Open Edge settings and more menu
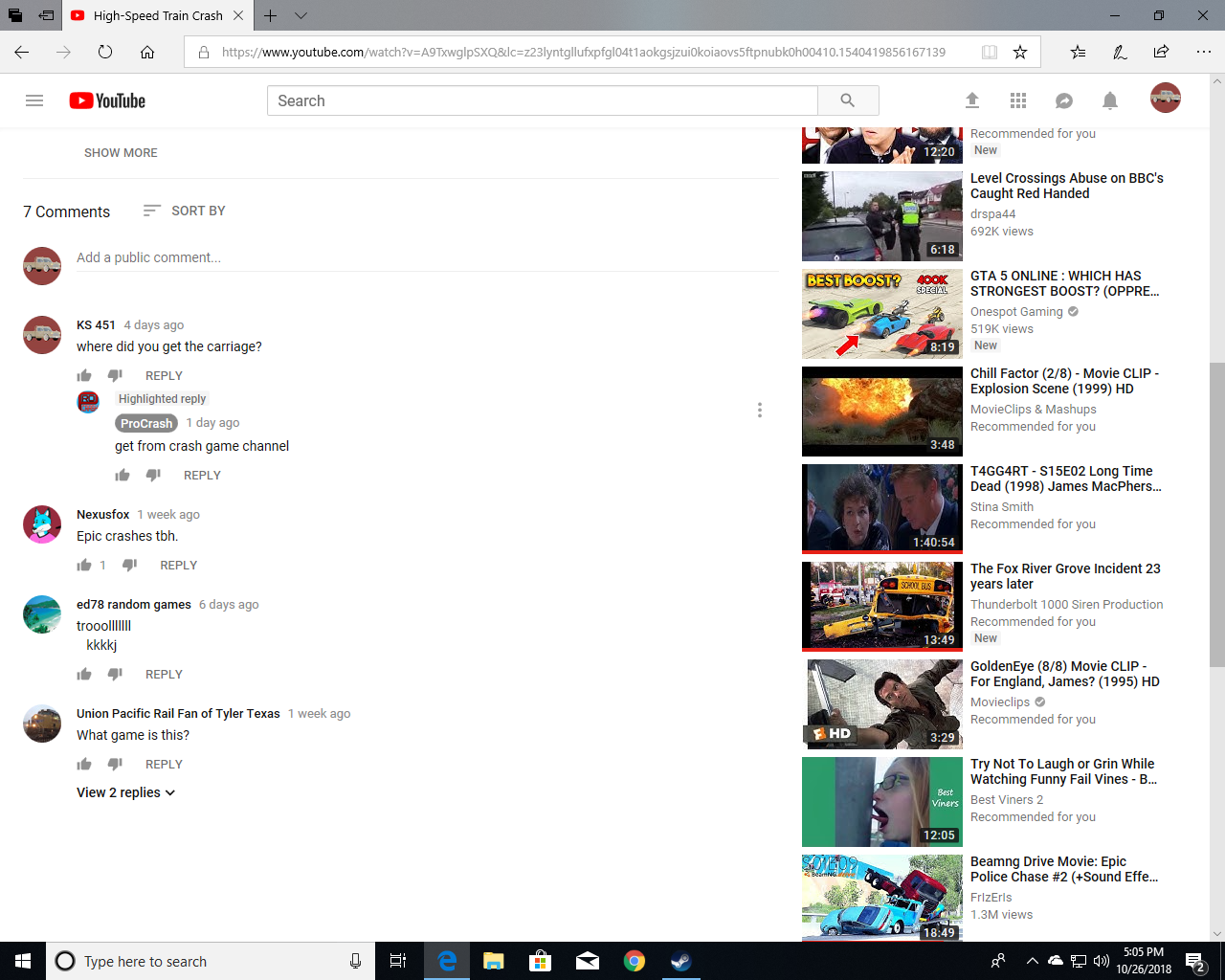The width and height of the screenshot is (1225, 980). point(1204,52)
